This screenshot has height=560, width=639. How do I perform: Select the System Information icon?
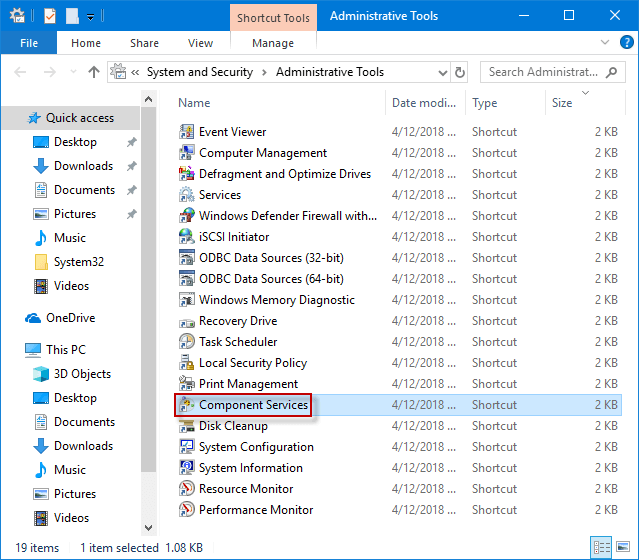pos(187,467)
